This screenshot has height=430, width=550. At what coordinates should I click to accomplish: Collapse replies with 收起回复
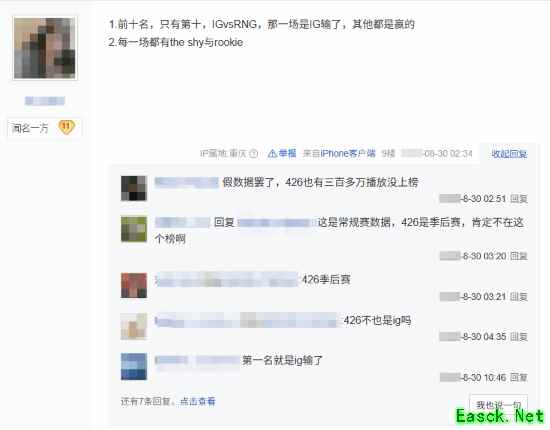coord(509,154)
